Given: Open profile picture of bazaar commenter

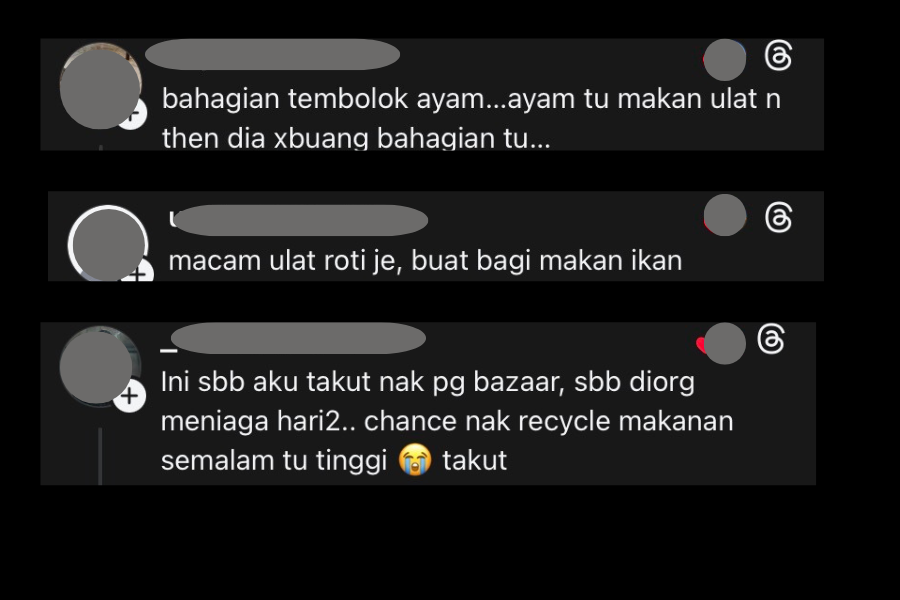Looking at the screenshot, I should click(98, 365).
